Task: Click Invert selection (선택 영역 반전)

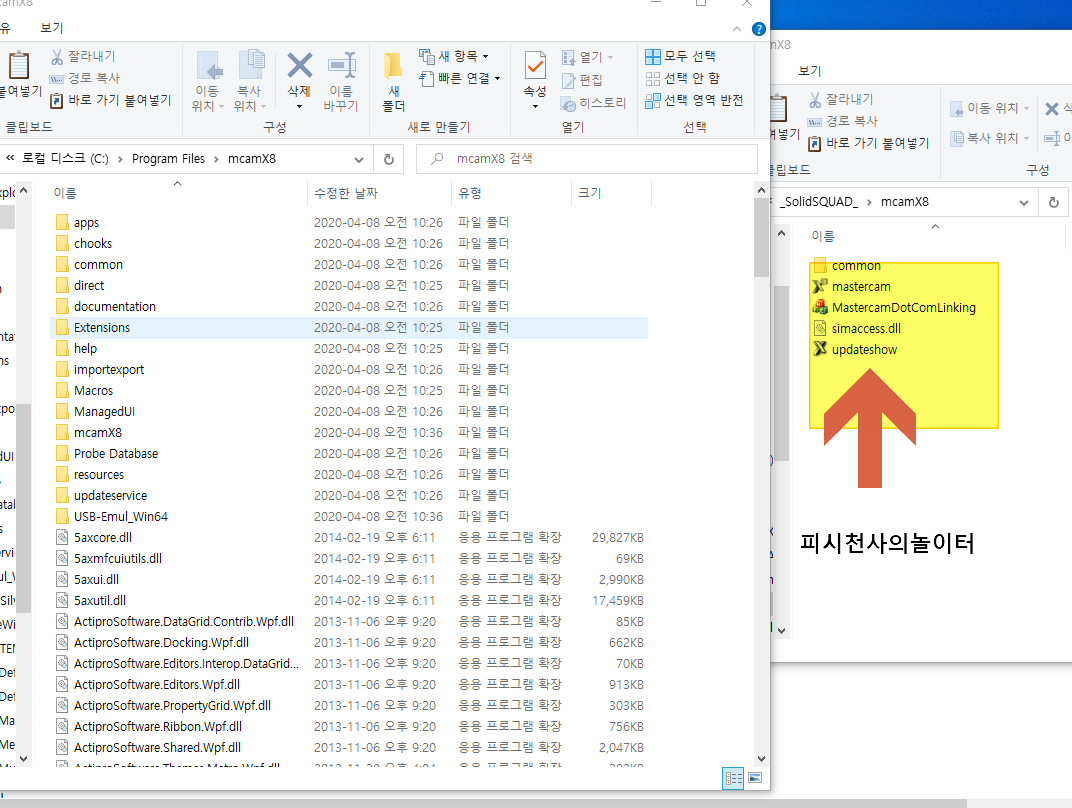Action: (694, 100)
